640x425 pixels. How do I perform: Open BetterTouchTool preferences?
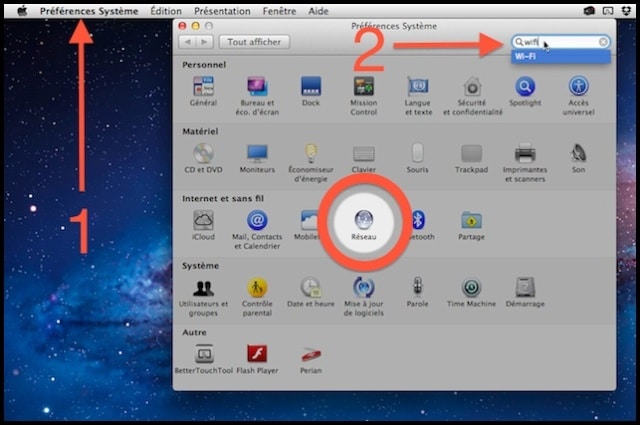[203, 359]
